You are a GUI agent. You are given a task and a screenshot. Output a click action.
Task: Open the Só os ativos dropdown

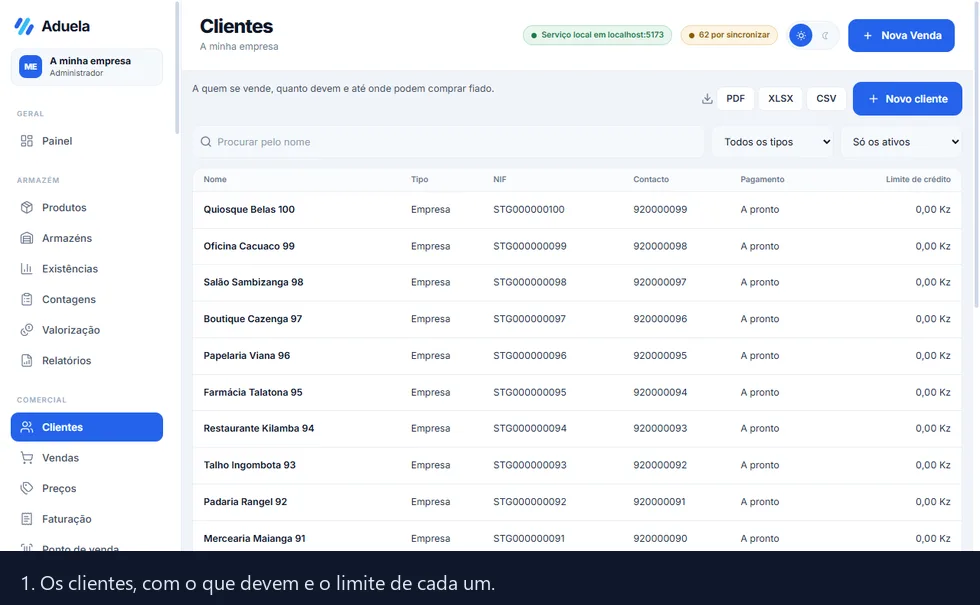point(901,142)
